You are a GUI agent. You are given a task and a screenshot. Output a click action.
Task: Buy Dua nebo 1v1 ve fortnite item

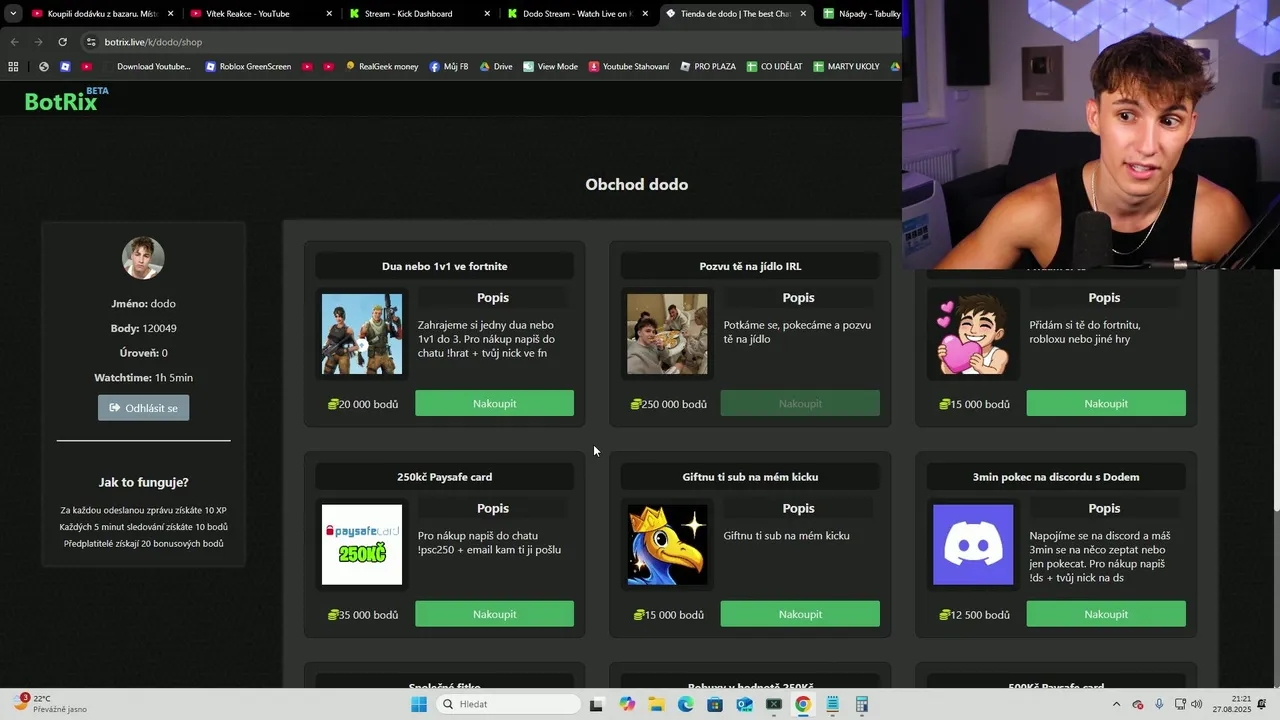(494, 404)
